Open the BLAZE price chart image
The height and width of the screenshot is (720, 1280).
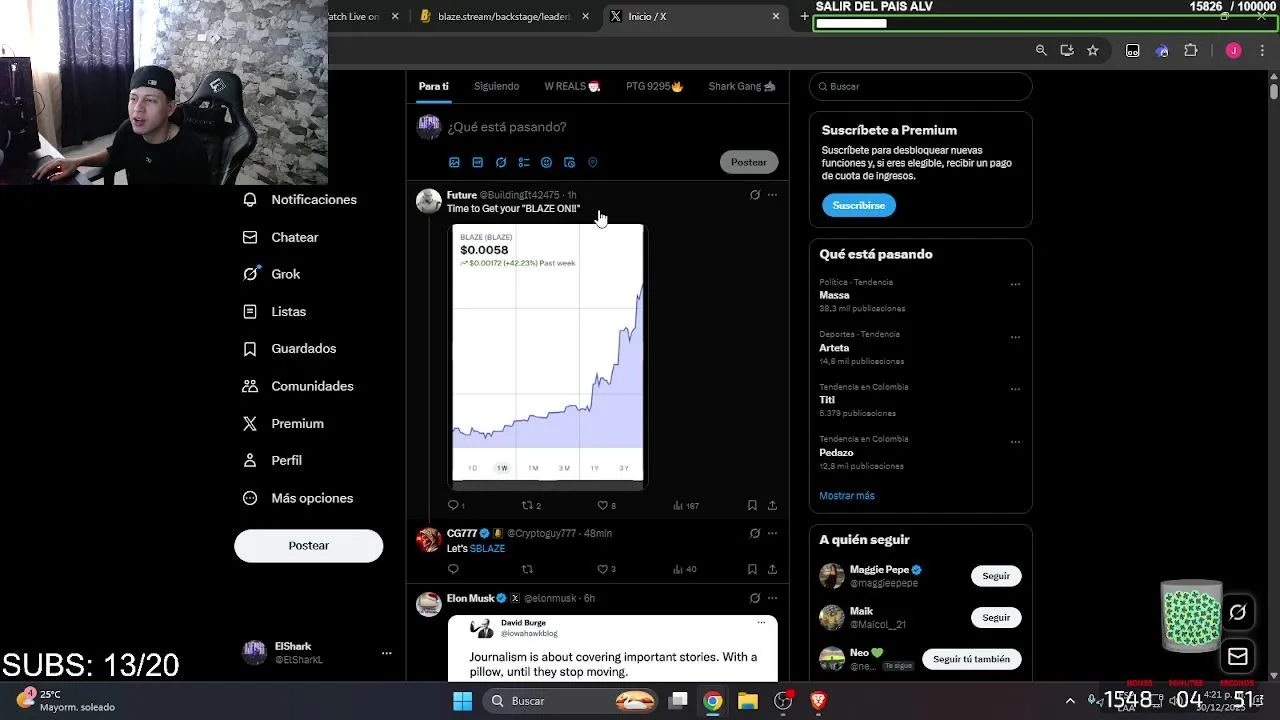point(547,355)
